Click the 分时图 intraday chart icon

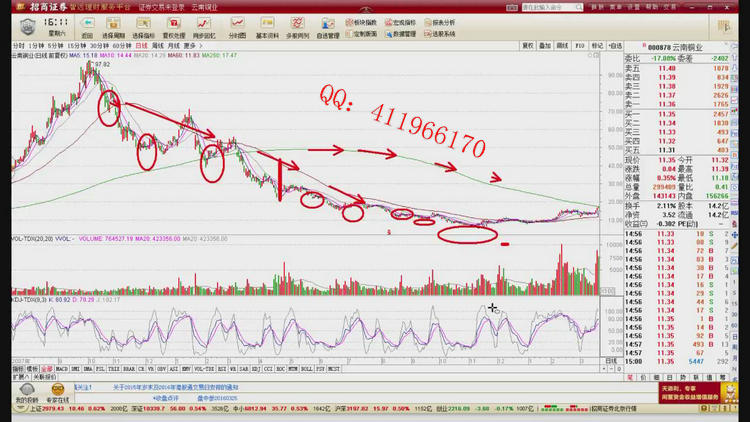coord(237,23)
